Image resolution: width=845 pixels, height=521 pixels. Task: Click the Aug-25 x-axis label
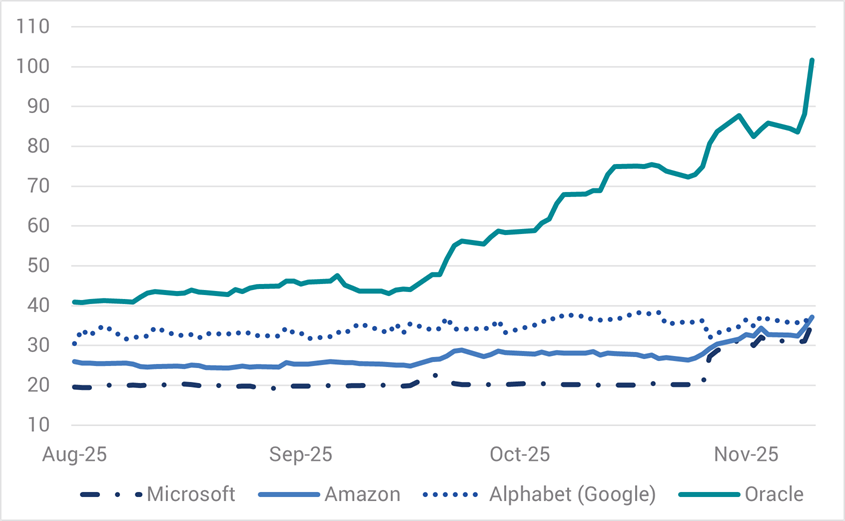point(73,454)
